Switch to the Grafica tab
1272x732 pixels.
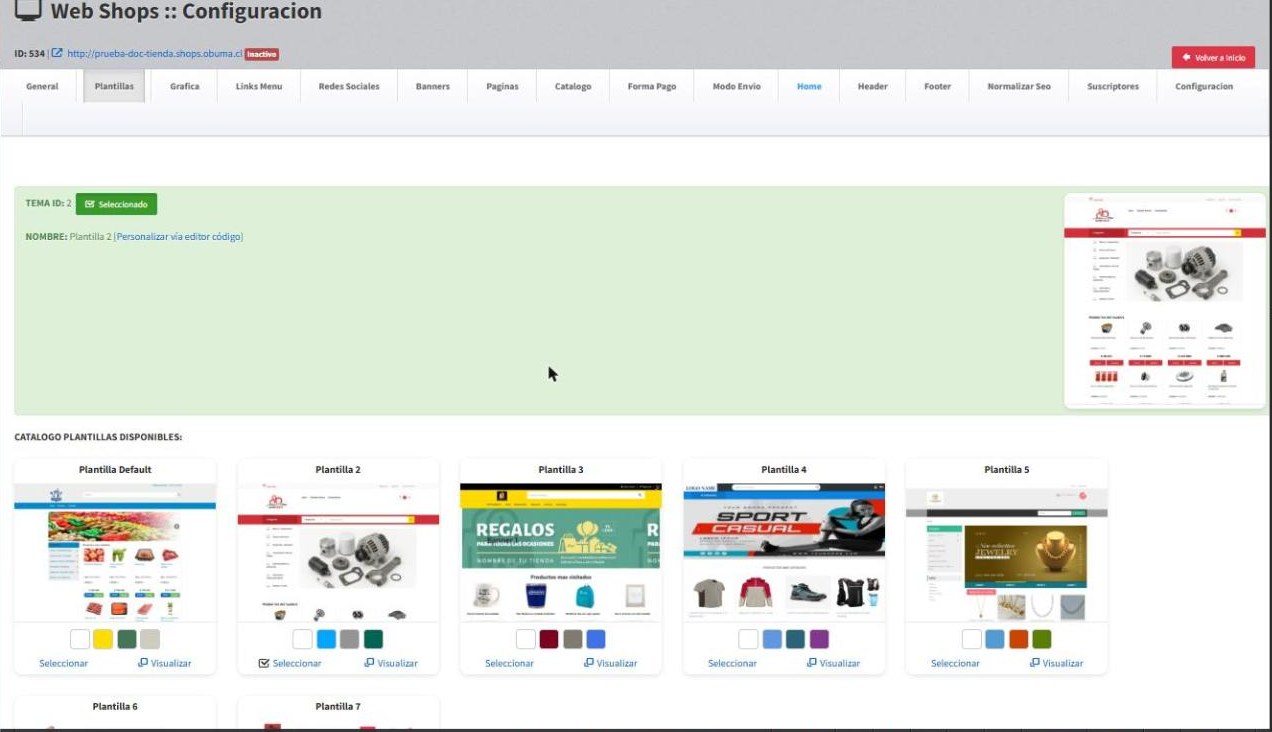click(x=185, y=86)
